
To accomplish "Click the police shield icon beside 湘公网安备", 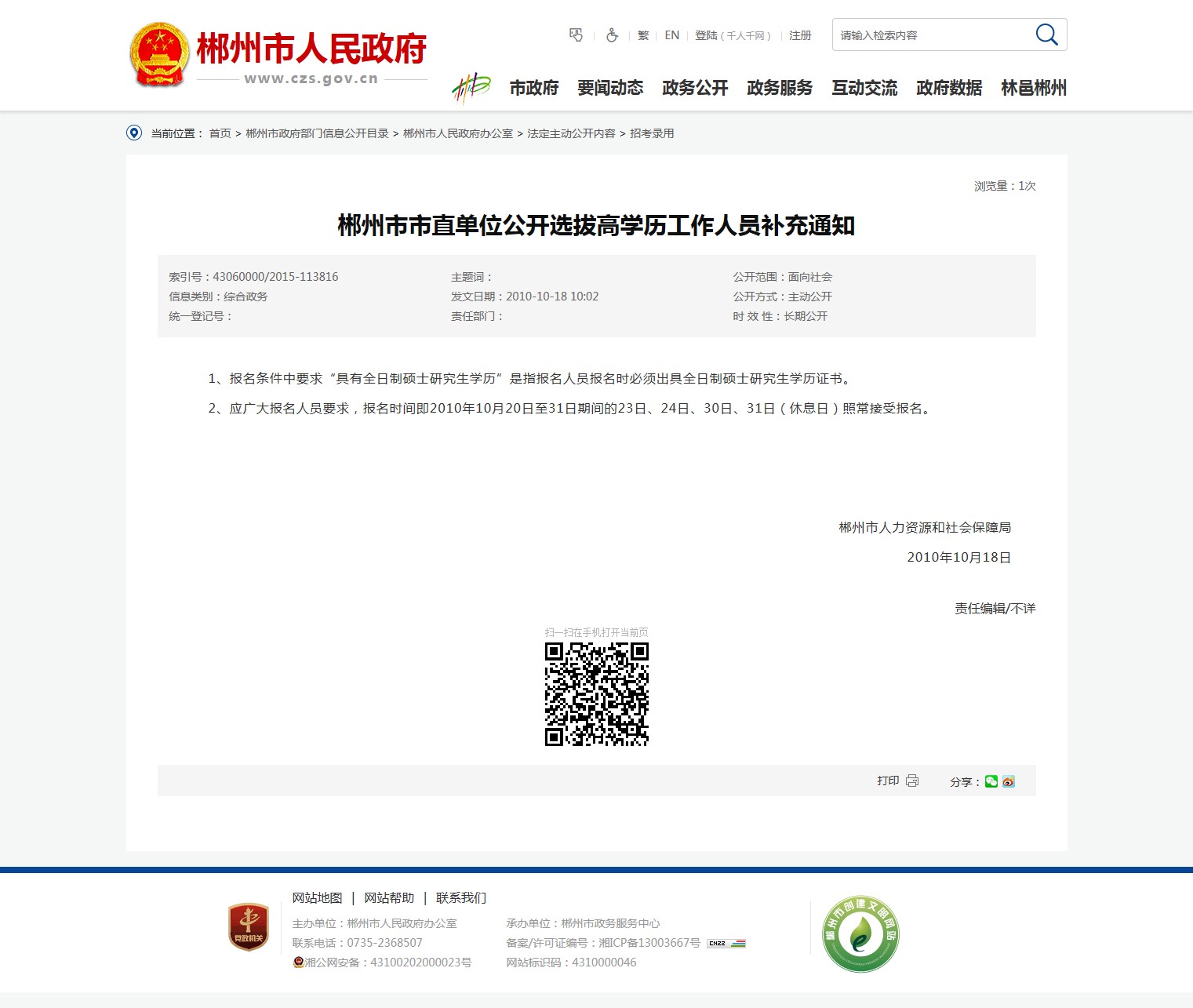I will point(298,963).
